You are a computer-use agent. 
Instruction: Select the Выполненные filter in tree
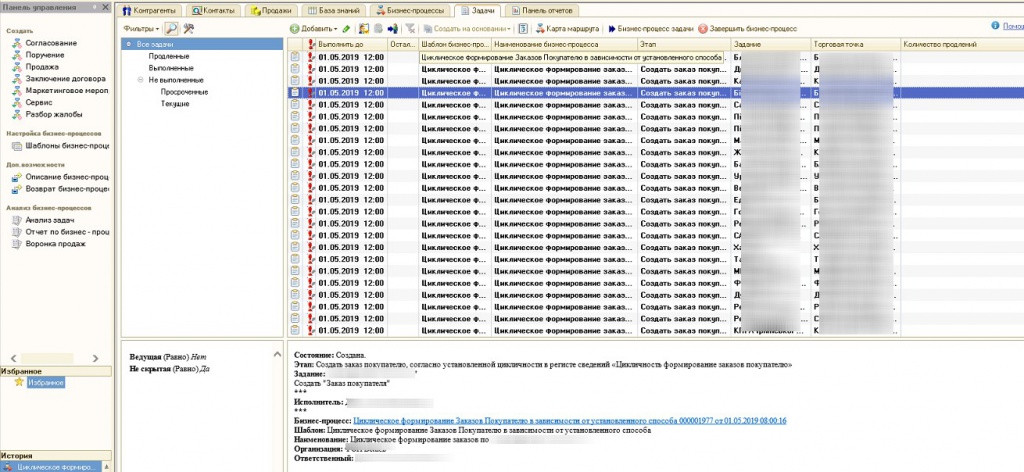click(170, 68)
